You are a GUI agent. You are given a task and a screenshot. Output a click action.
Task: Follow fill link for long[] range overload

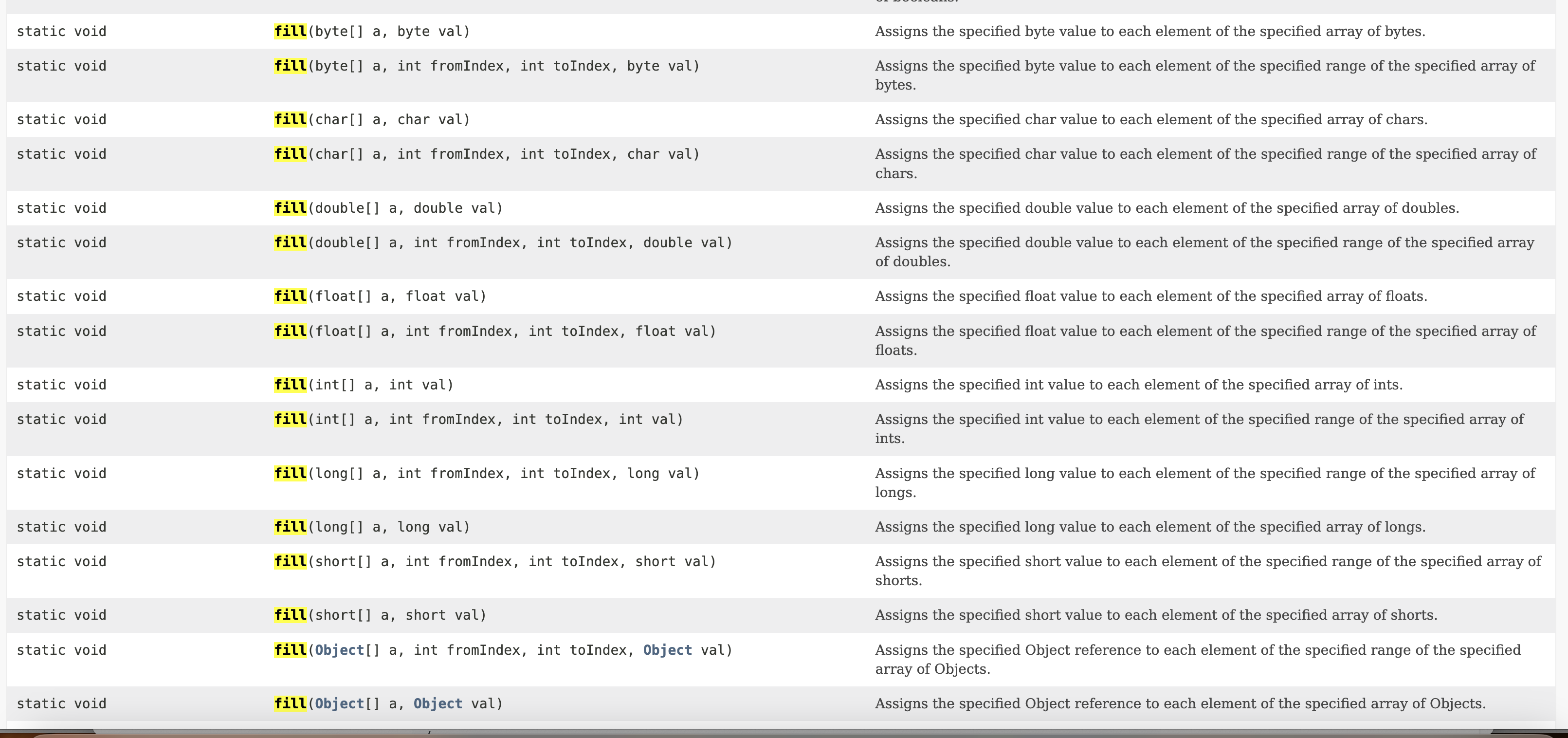291,474
